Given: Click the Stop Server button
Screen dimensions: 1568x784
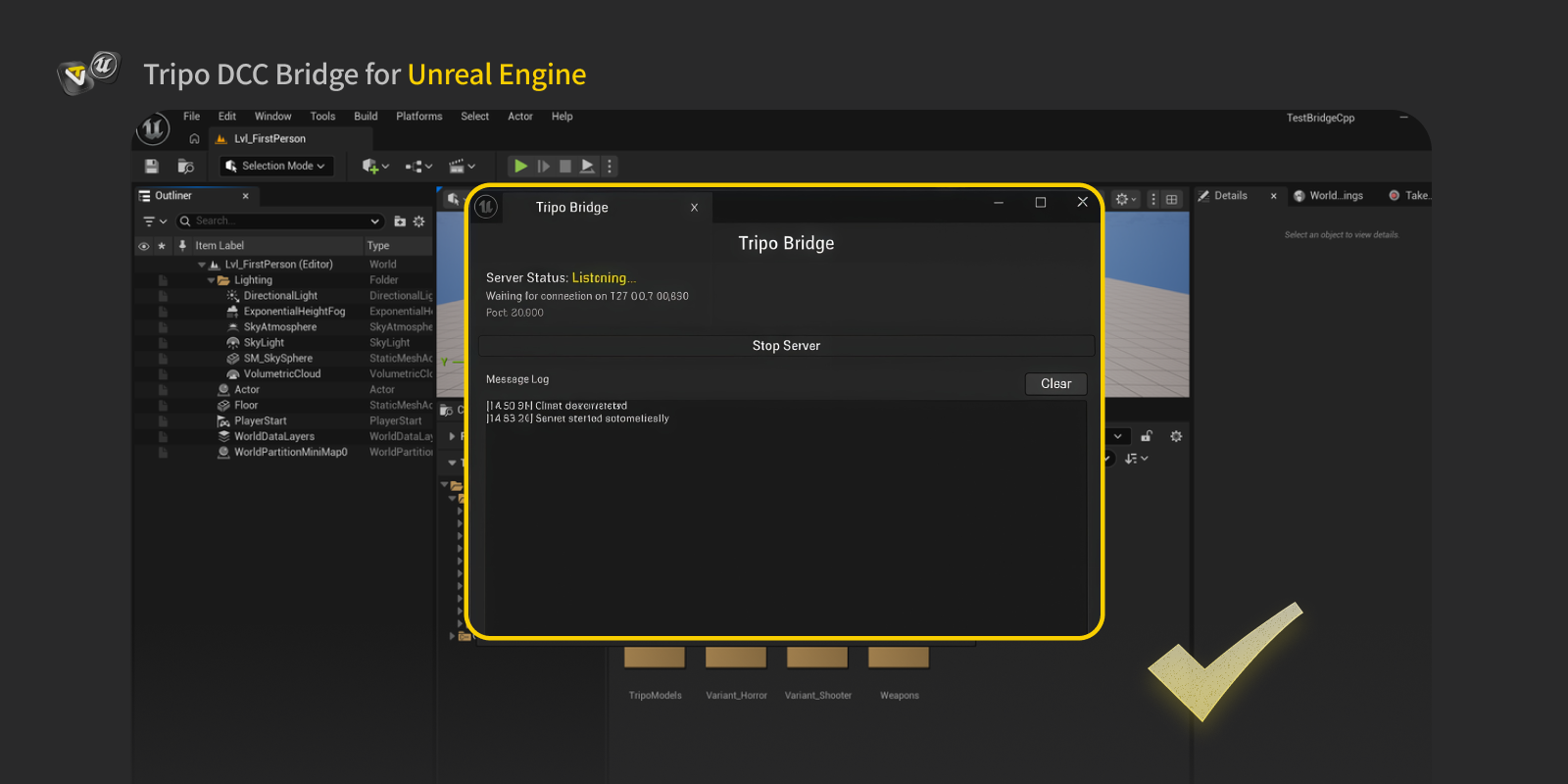Looking at the screenshot, I should [786, 346].
